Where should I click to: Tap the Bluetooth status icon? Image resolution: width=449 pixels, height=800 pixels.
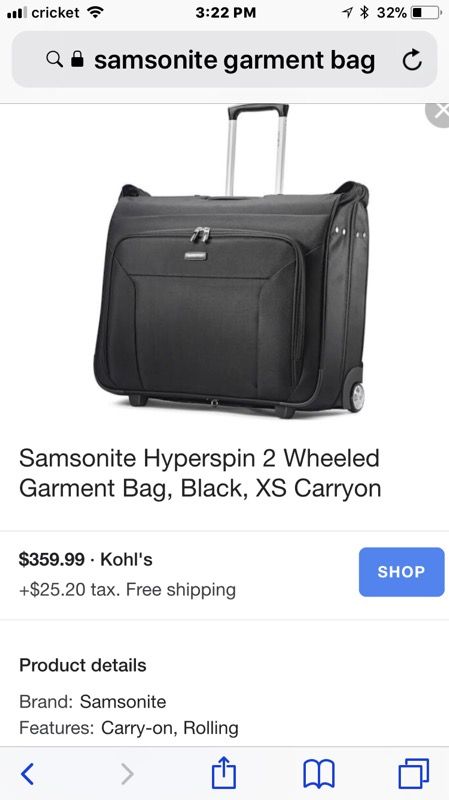pyautogui.click(x=364, y=13)
